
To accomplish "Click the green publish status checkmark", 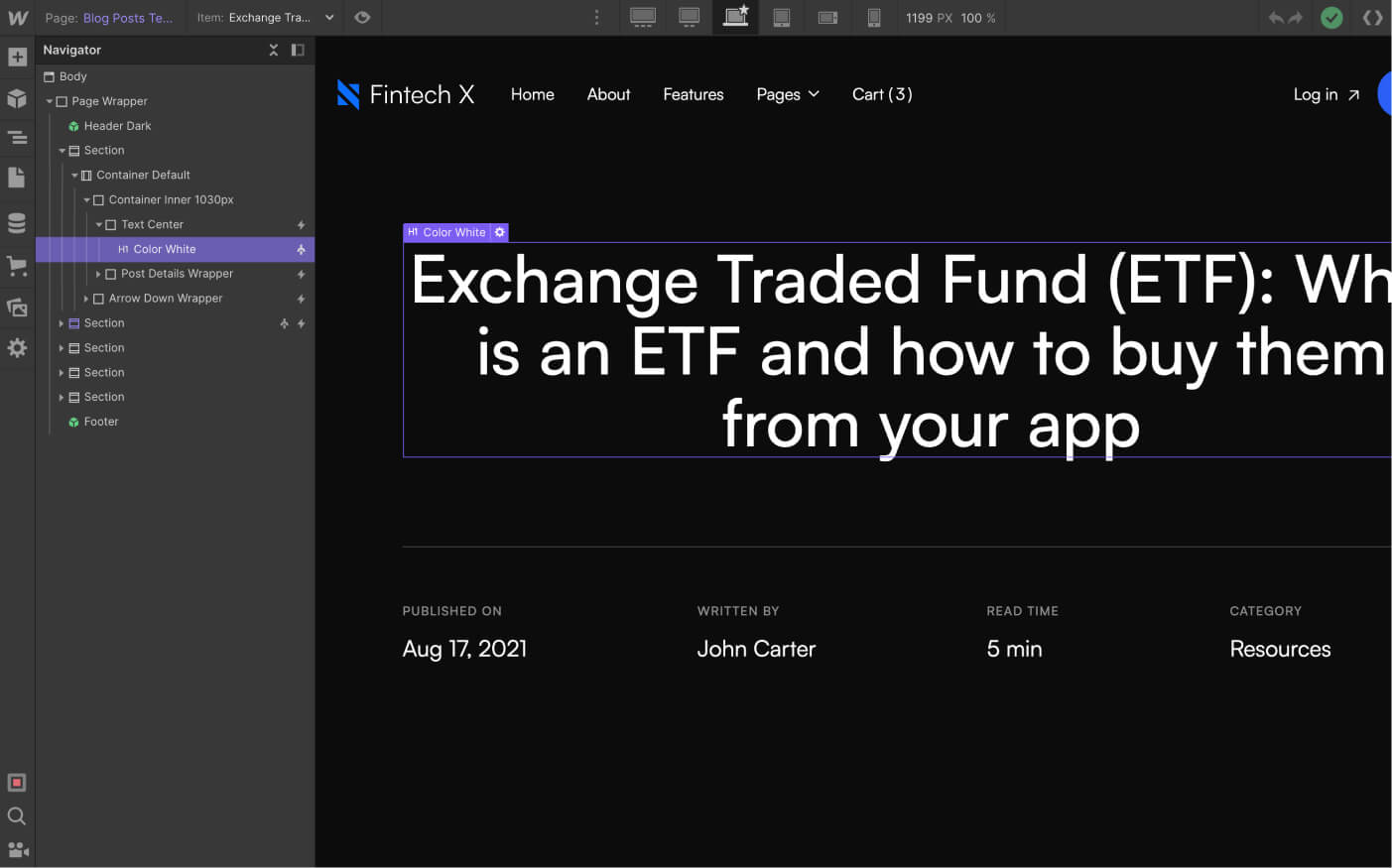I will click(1331, 17).
